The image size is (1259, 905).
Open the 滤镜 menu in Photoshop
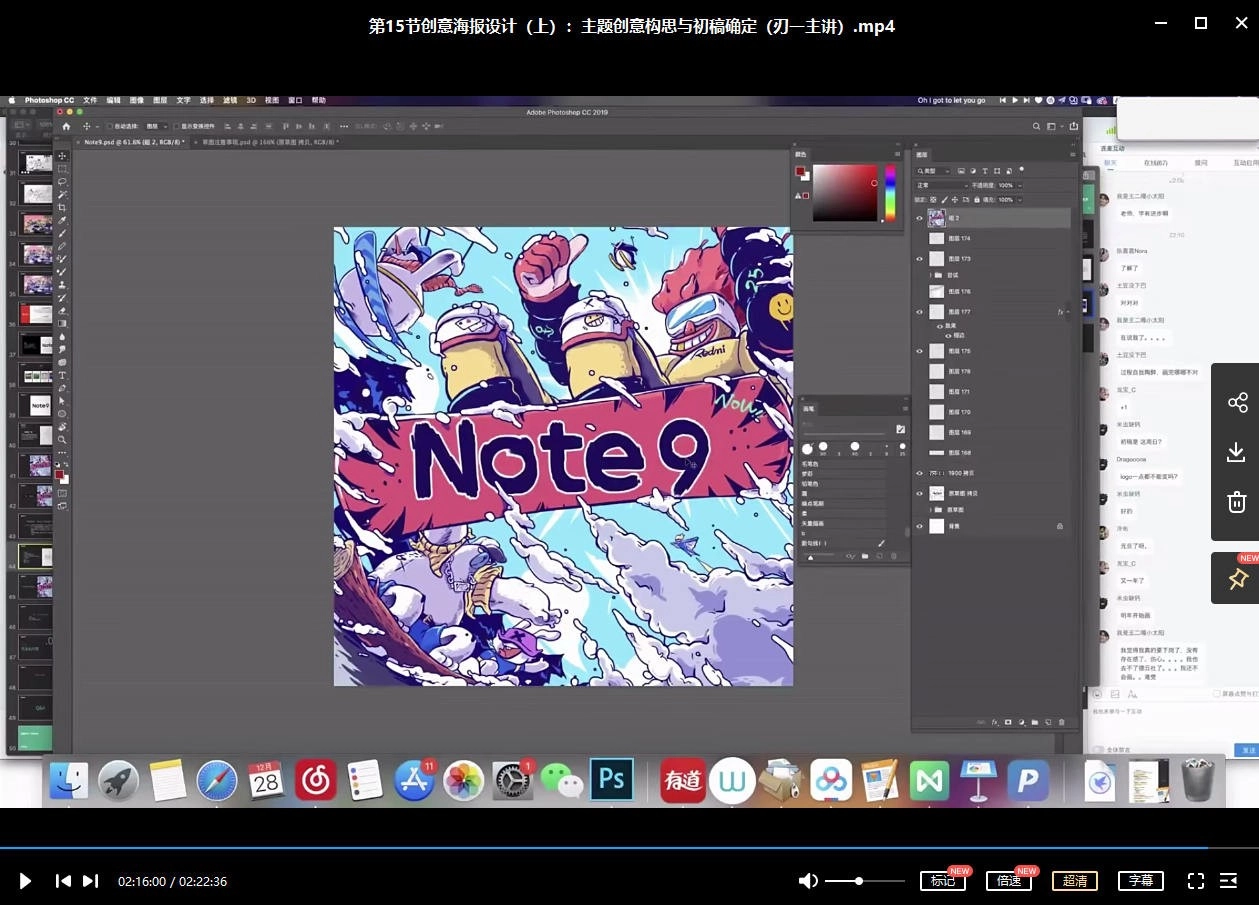pyautogui.click(x=230, y=101)
